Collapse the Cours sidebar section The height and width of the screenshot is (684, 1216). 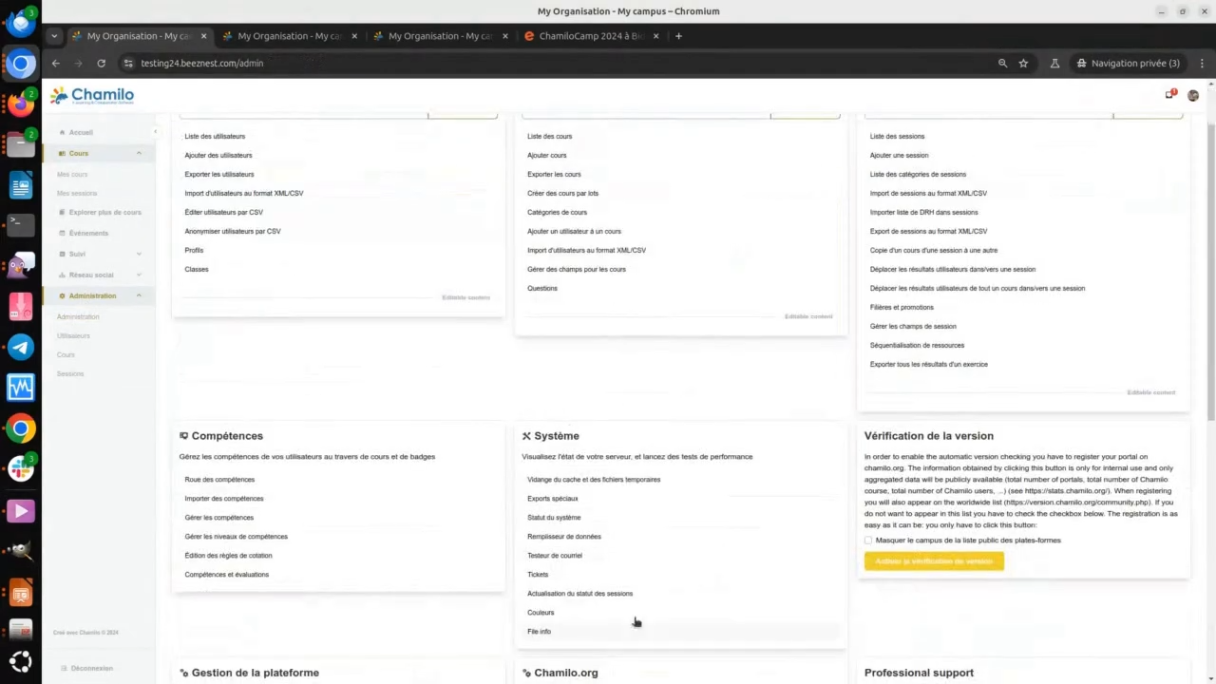(139, 153)
